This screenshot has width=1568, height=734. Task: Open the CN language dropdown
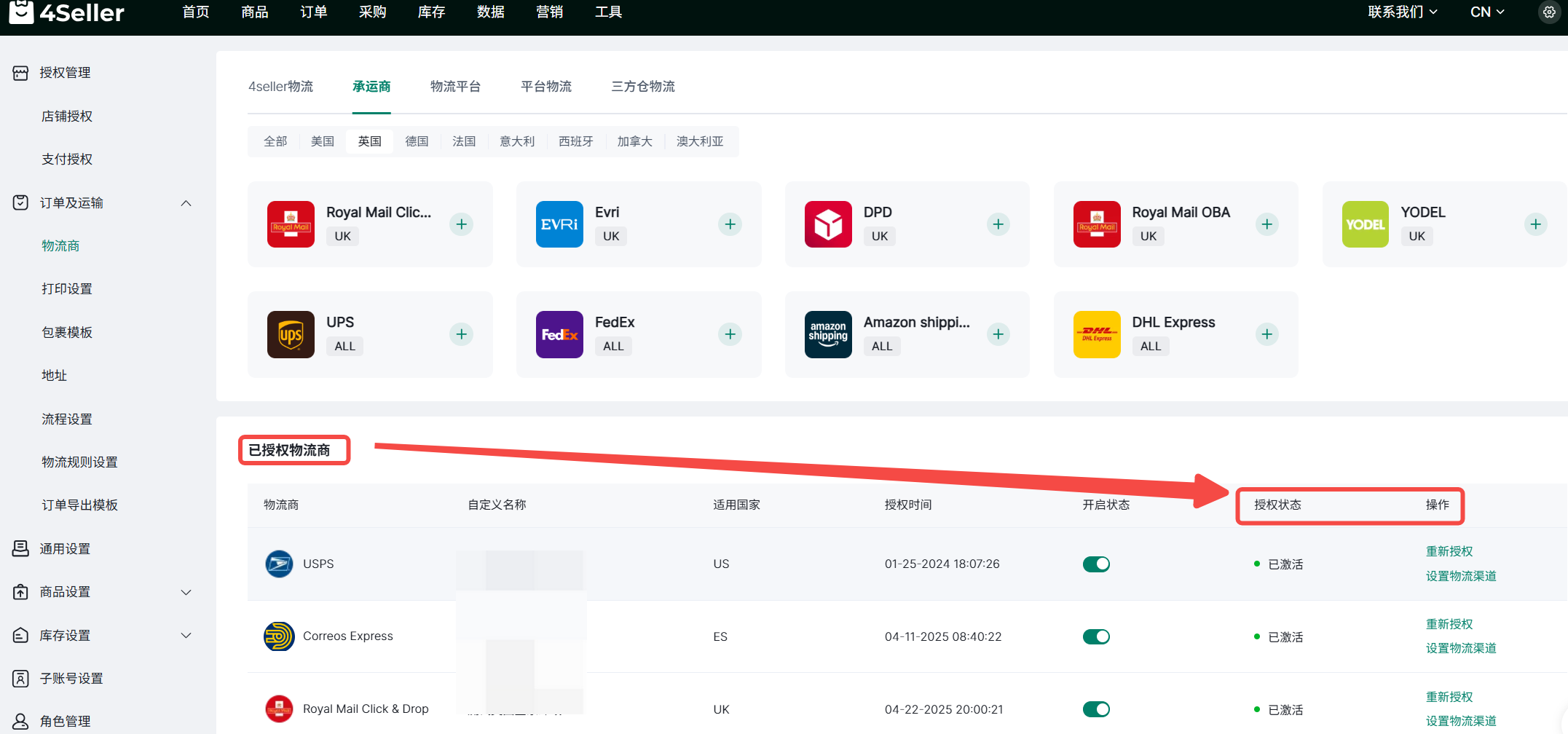1486,12
